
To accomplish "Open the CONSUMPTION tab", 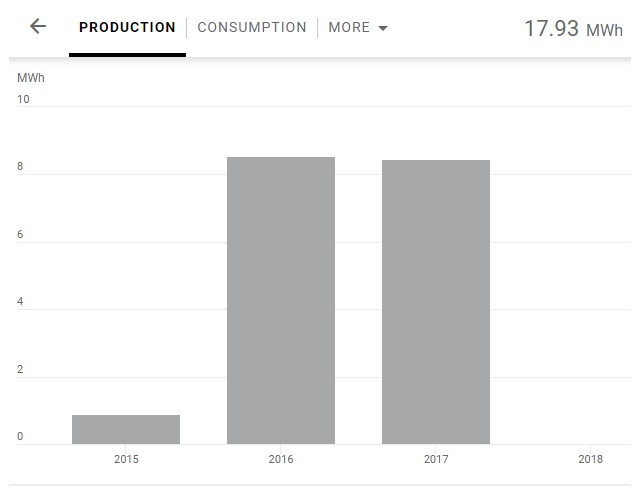I will (x=252, y=28).
